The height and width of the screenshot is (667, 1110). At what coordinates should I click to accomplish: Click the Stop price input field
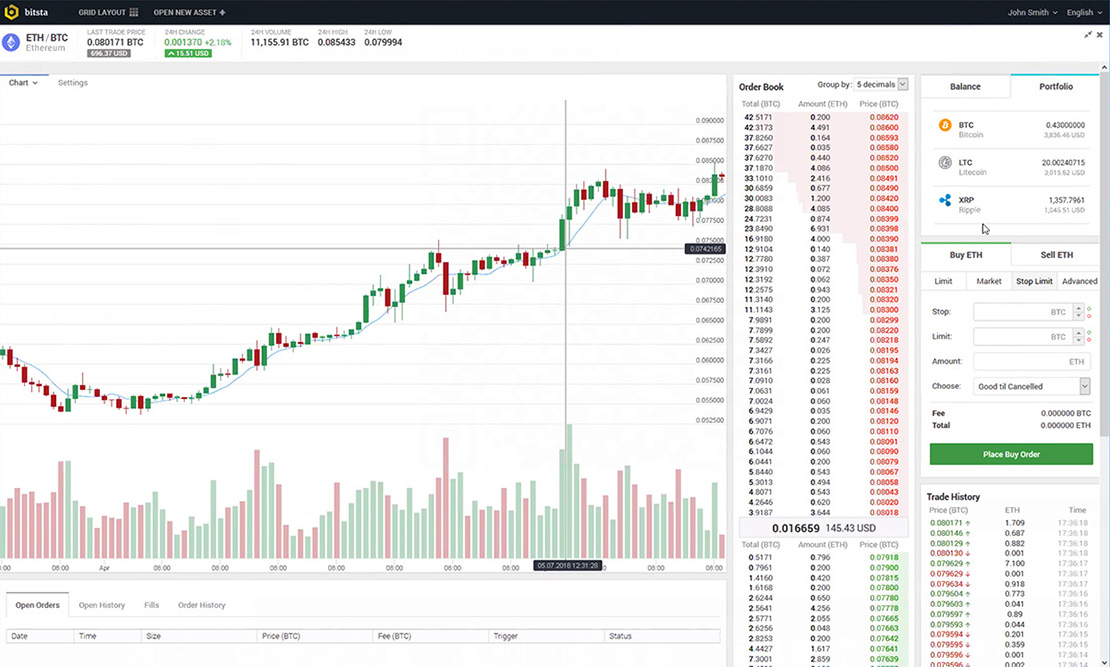point(1023,312)
